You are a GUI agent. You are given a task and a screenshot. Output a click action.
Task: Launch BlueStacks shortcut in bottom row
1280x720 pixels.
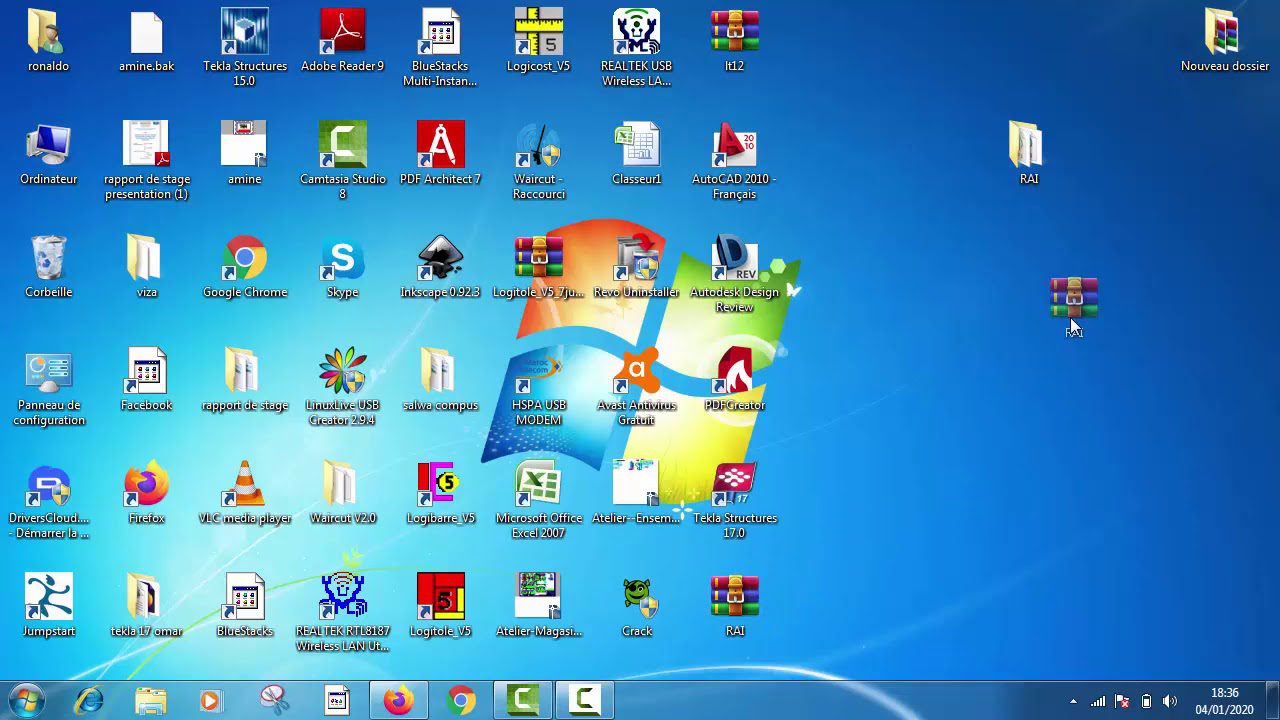pos(244,598)
